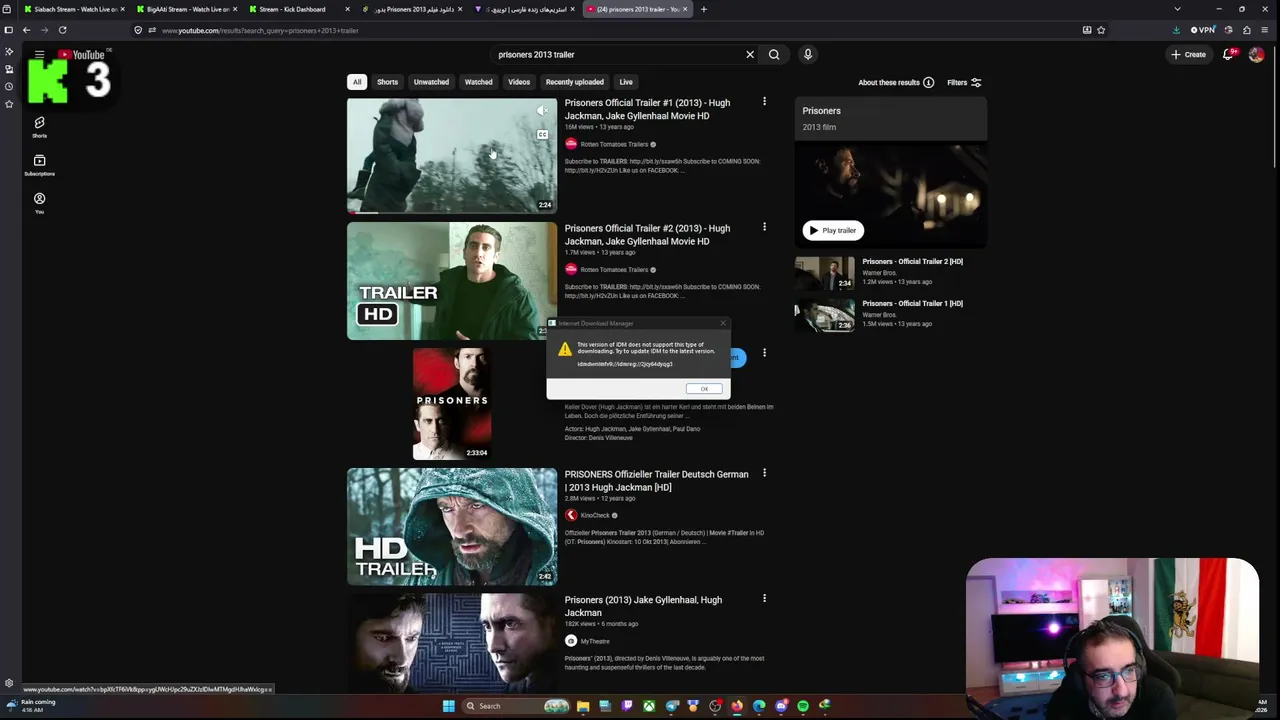Select the Recently uploaded filter chip
This screenshot has width=1280, height=720.
(x=574, y=82)
